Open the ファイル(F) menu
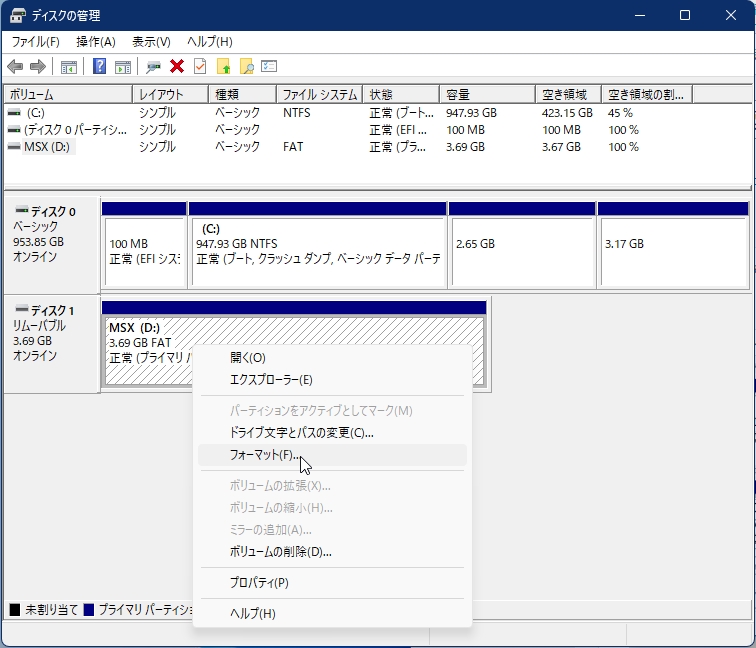Viewport: 756px width, 648px height. click(x=35, y=41)
